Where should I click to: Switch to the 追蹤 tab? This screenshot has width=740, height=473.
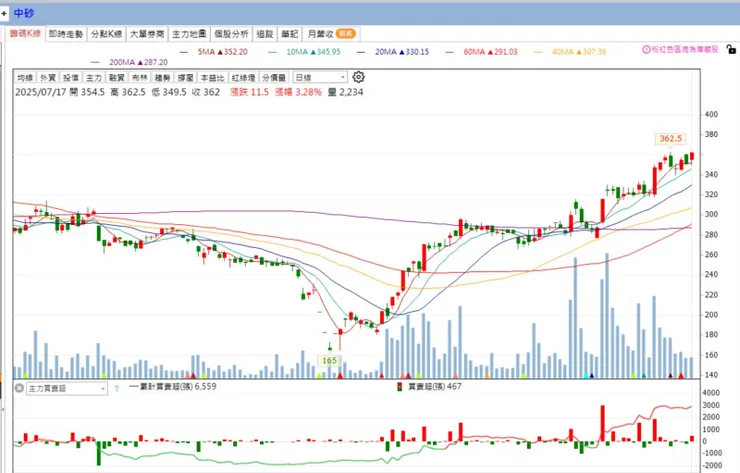(265, 34)
